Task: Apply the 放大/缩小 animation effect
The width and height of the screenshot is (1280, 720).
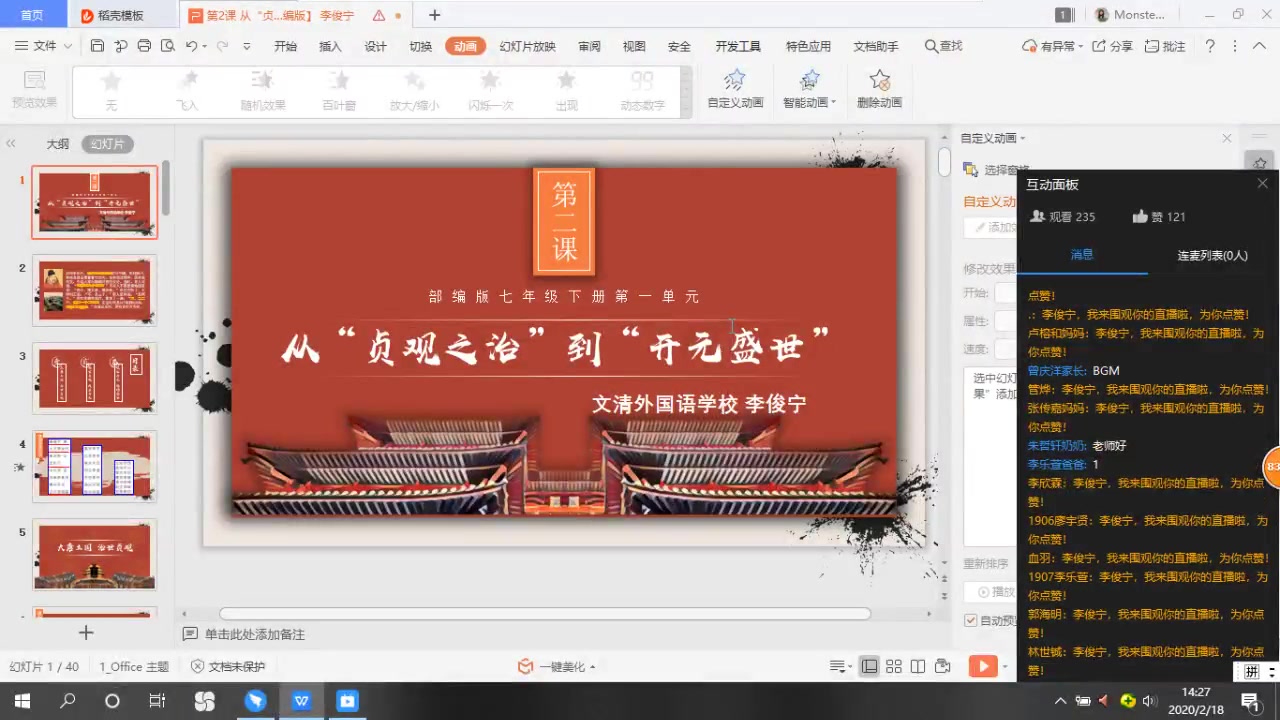Action: coord(414,90)
